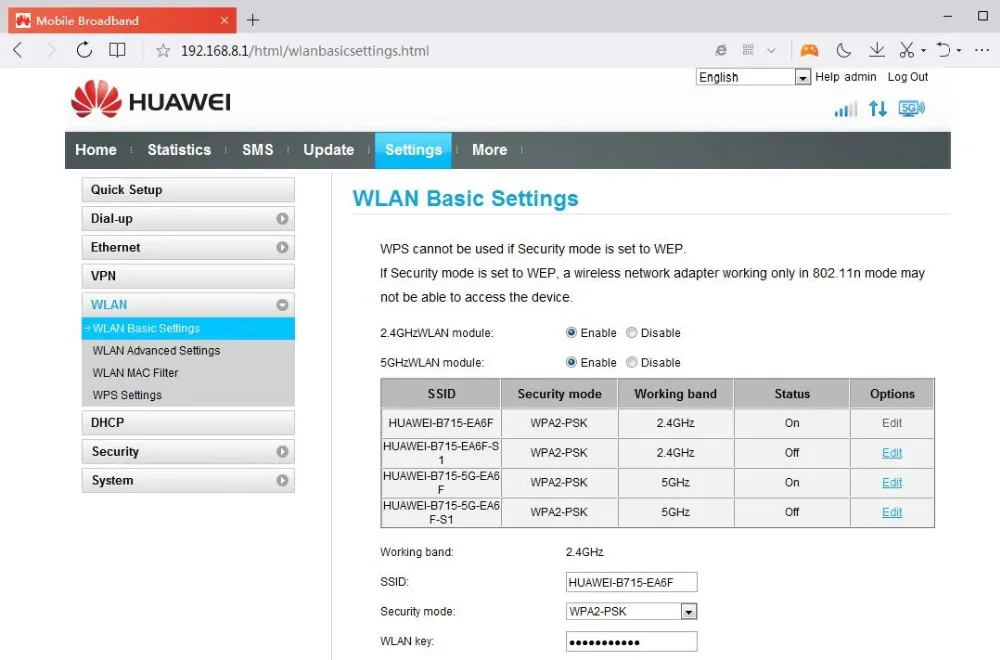
Task: Expand the Dial-up menu section
Action: click(x=188, y=219)
